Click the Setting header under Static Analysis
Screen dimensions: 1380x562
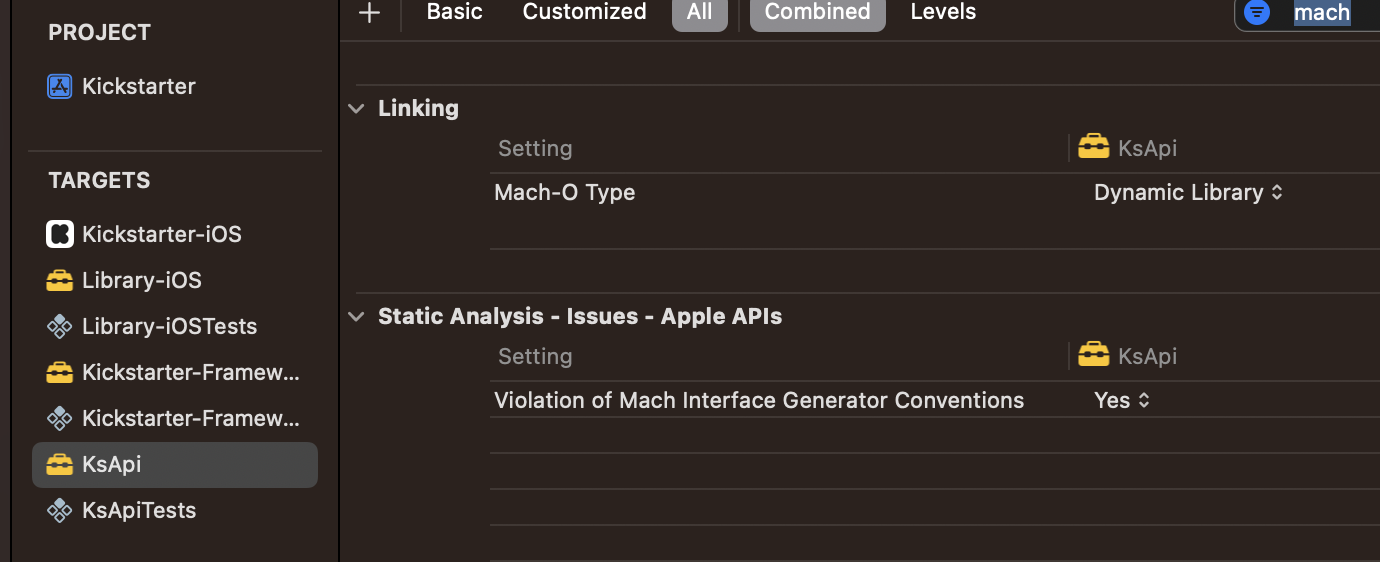[x=535, y=356]
